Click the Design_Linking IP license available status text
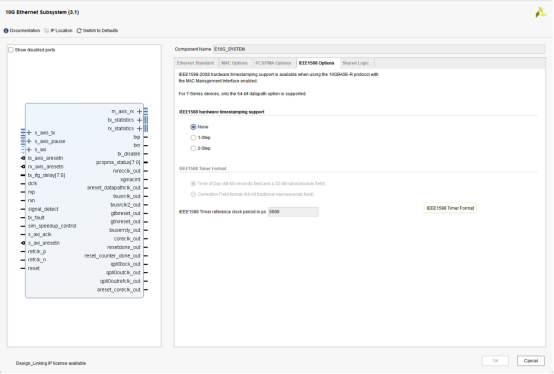The width and height of the screenshot is (554, 374). tap(51, 363)
